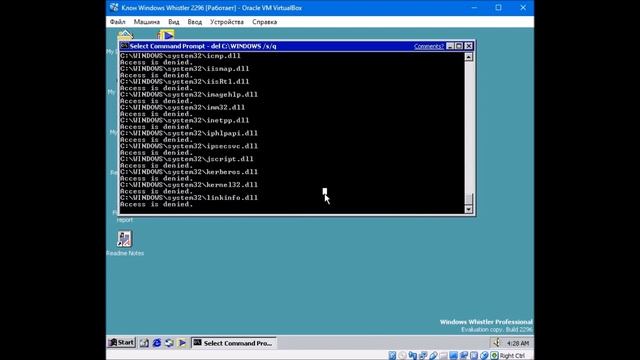This screenshot has width=640, height=360.
Task: Click VirtualBox hard disk activity status icon
Action: (x=392, y=356)
